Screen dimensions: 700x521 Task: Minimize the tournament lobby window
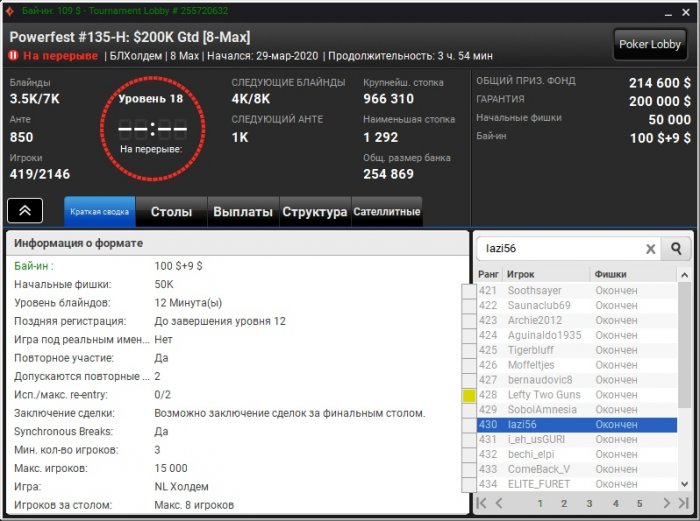[x=668, y=13]
